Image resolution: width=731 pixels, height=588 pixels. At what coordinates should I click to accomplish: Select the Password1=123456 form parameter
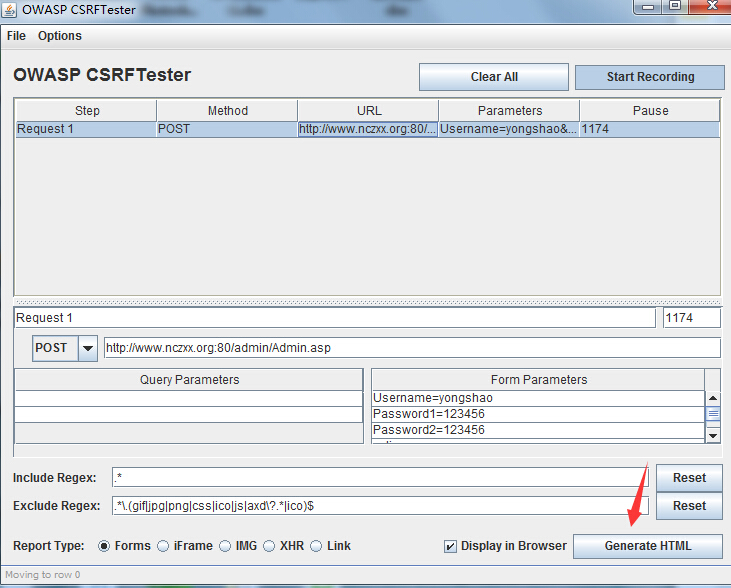[538, 414]
